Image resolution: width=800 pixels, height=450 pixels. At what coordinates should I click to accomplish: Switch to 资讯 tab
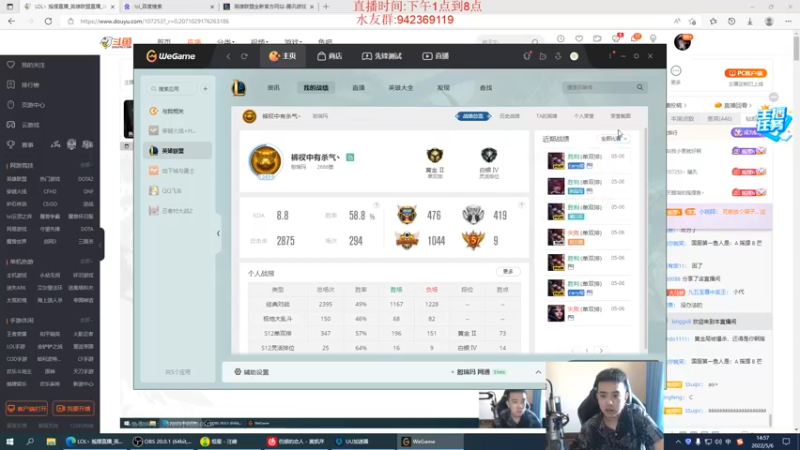(x=273, y=88)
